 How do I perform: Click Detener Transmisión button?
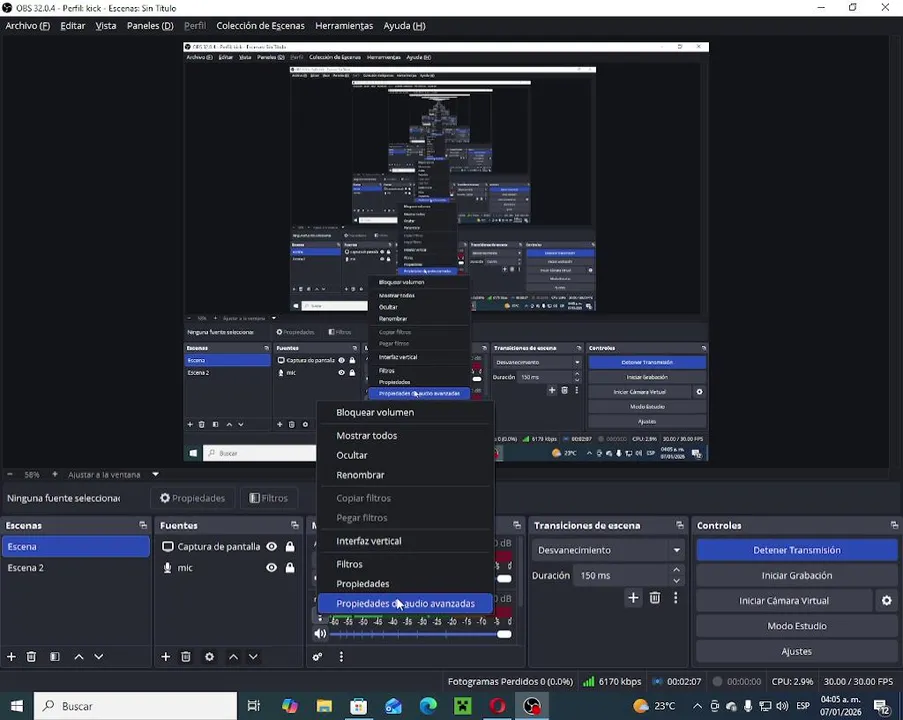[x=796, y=550]
